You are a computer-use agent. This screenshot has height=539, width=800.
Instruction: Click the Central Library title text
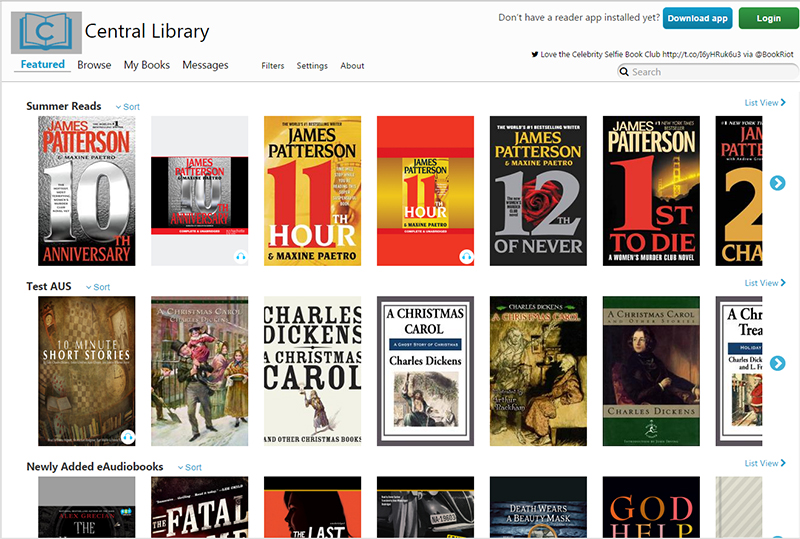click(x=147, y=31)
